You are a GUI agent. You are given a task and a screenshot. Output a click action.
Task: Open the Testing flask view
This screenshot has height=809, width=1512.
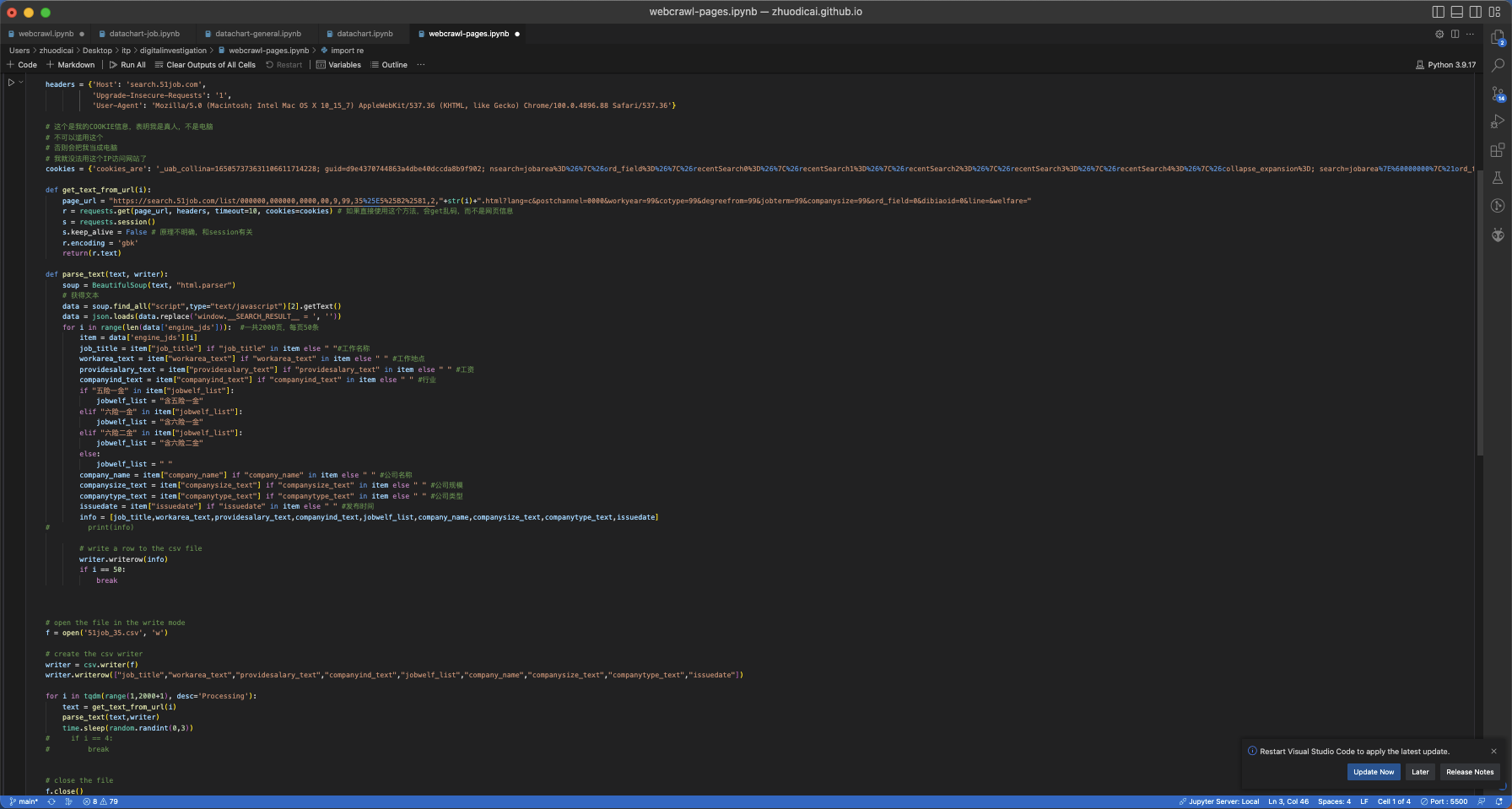(x=1498, y=178)
